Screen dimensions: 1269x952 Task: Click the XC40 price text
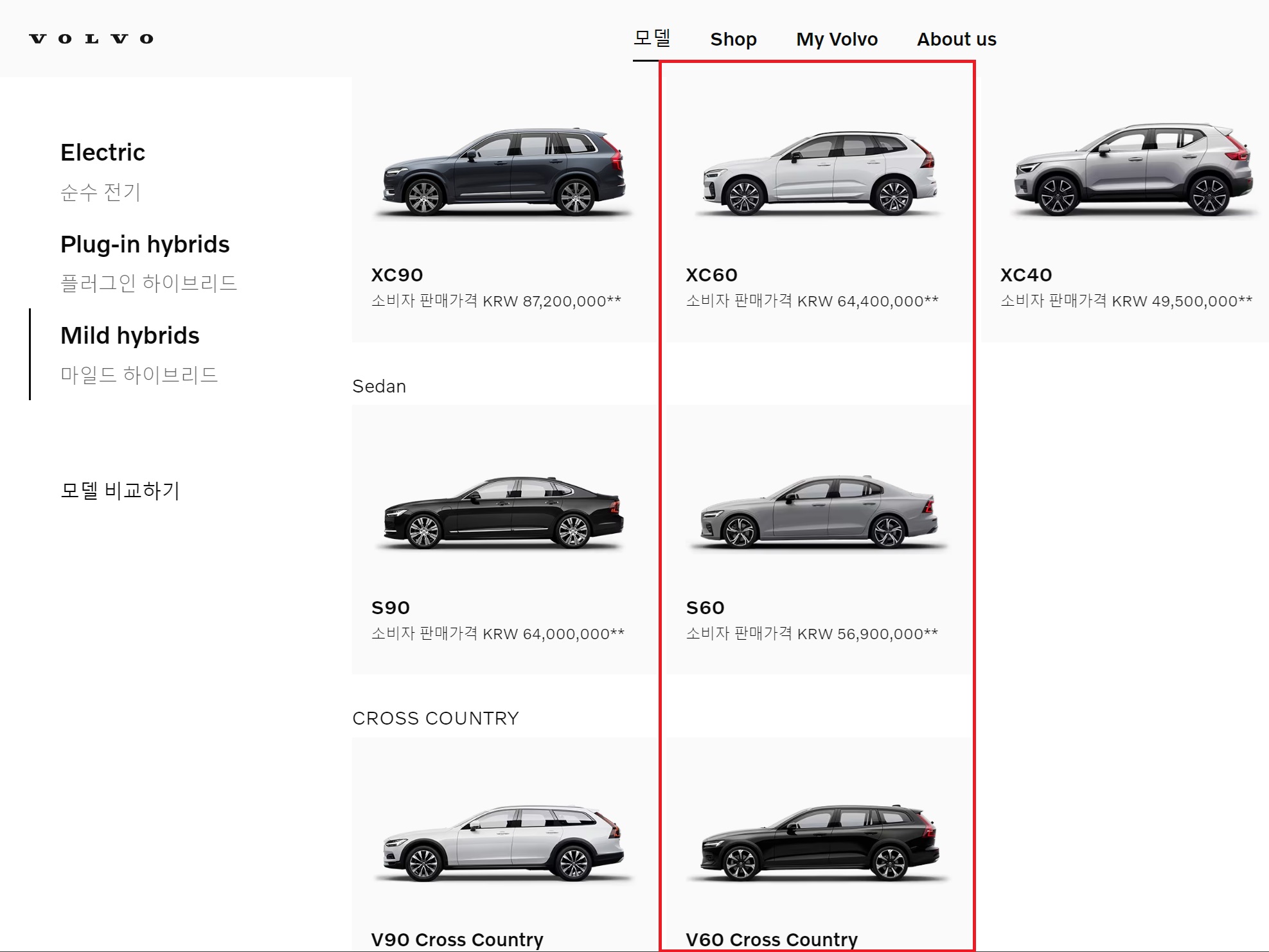1126,301
